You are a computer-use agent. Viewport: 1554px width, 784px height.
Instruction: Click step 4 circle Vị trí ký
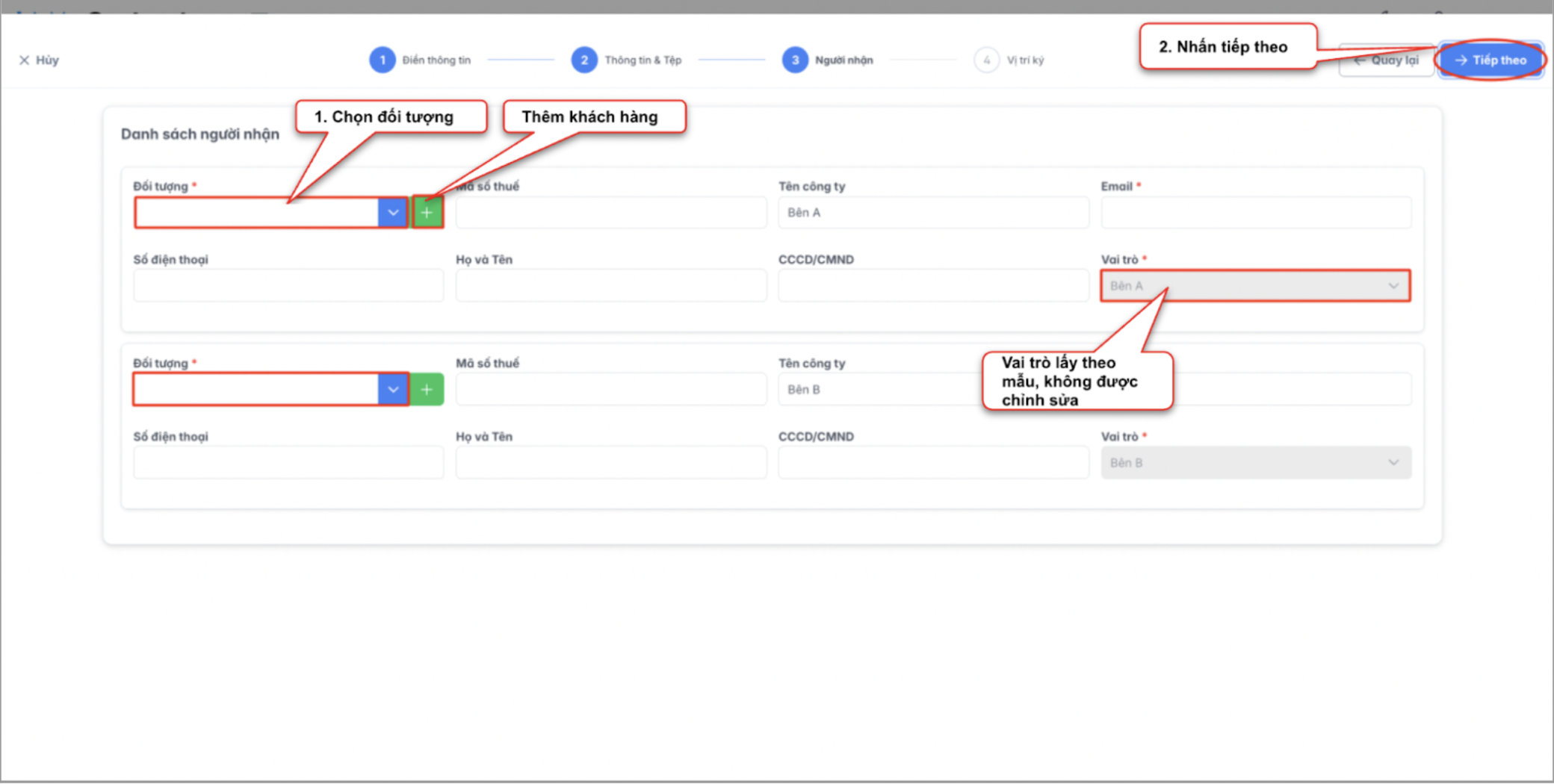[x=986, y=60]
